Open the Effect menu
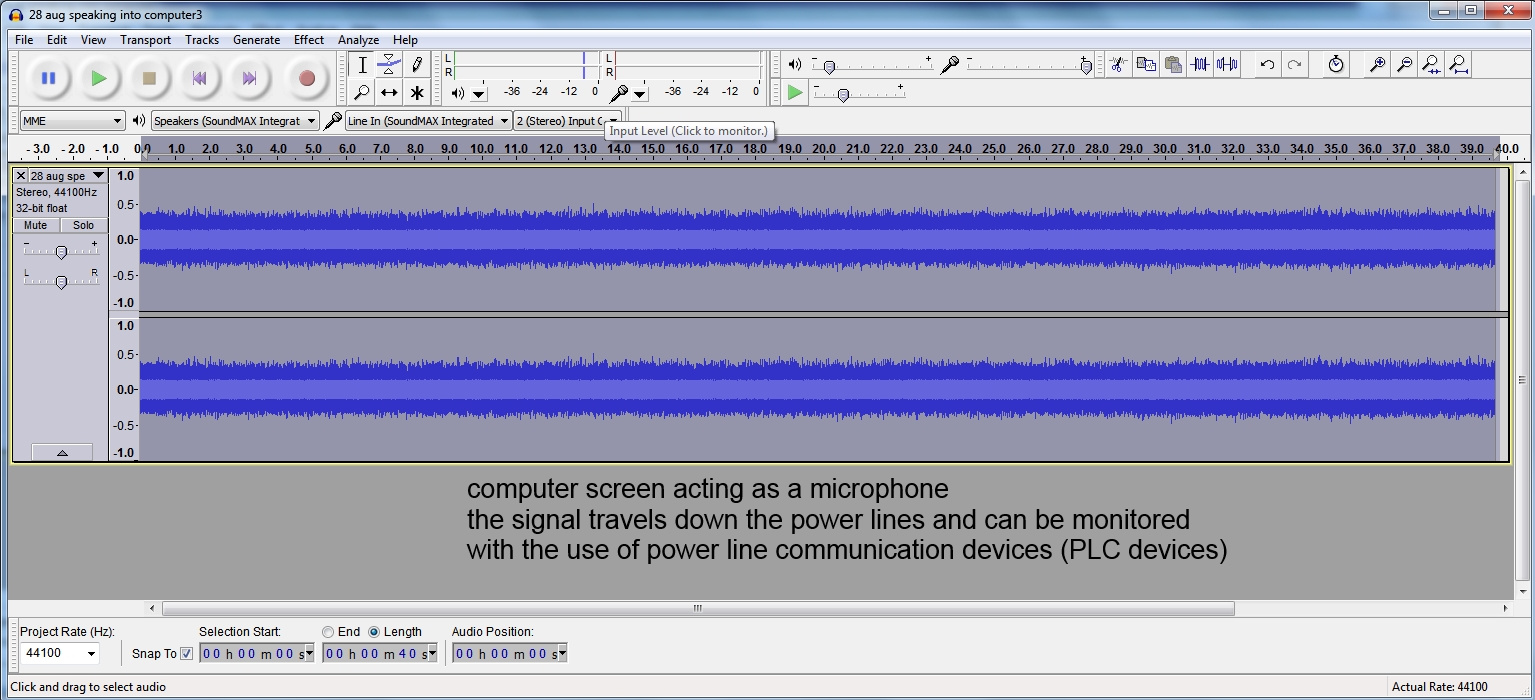Image resolution: width=1535 pixels, height=700 pixels. pyautogui.click(x=308, y=40)
